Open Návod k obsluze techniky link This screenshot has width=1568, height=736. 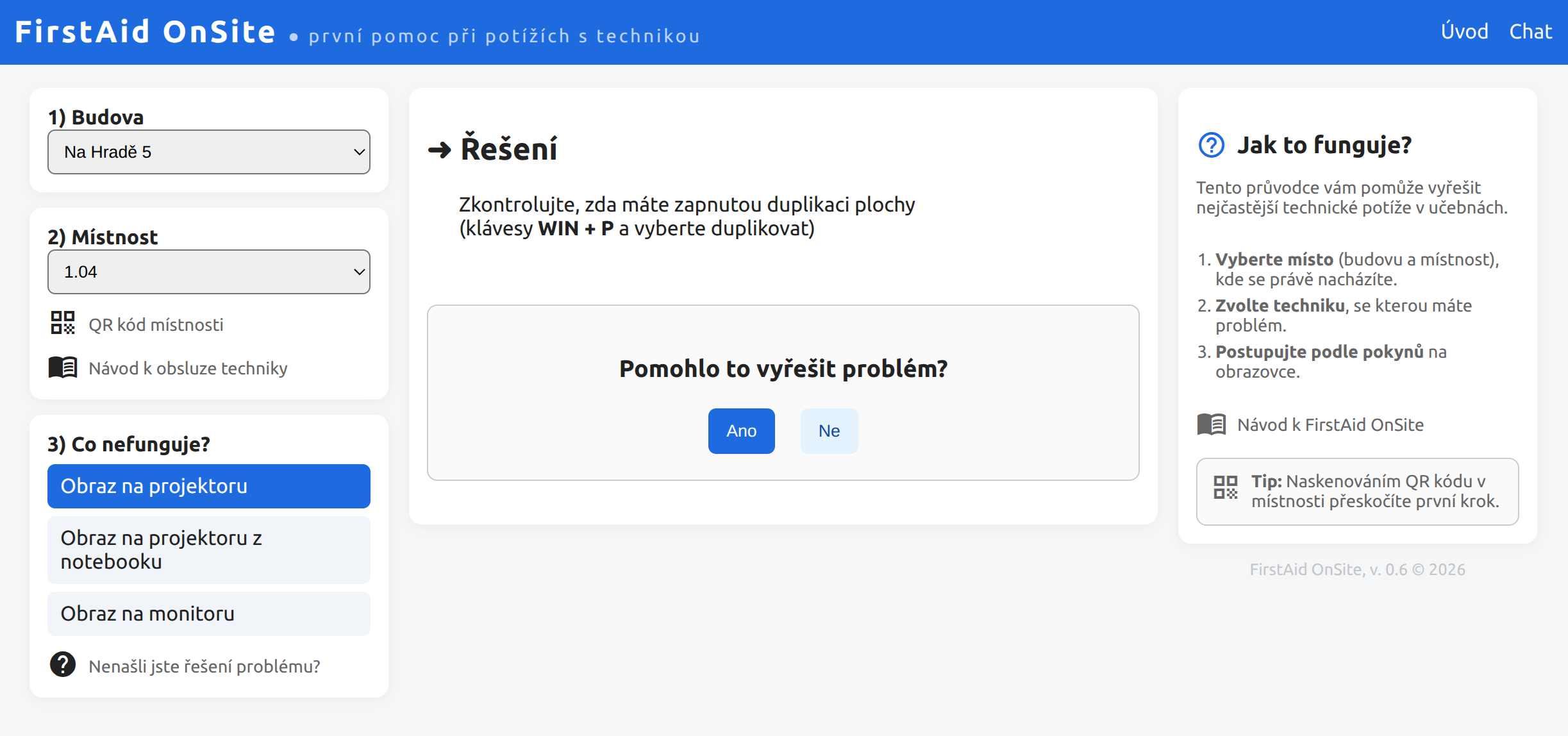click(x=188, y=369)
